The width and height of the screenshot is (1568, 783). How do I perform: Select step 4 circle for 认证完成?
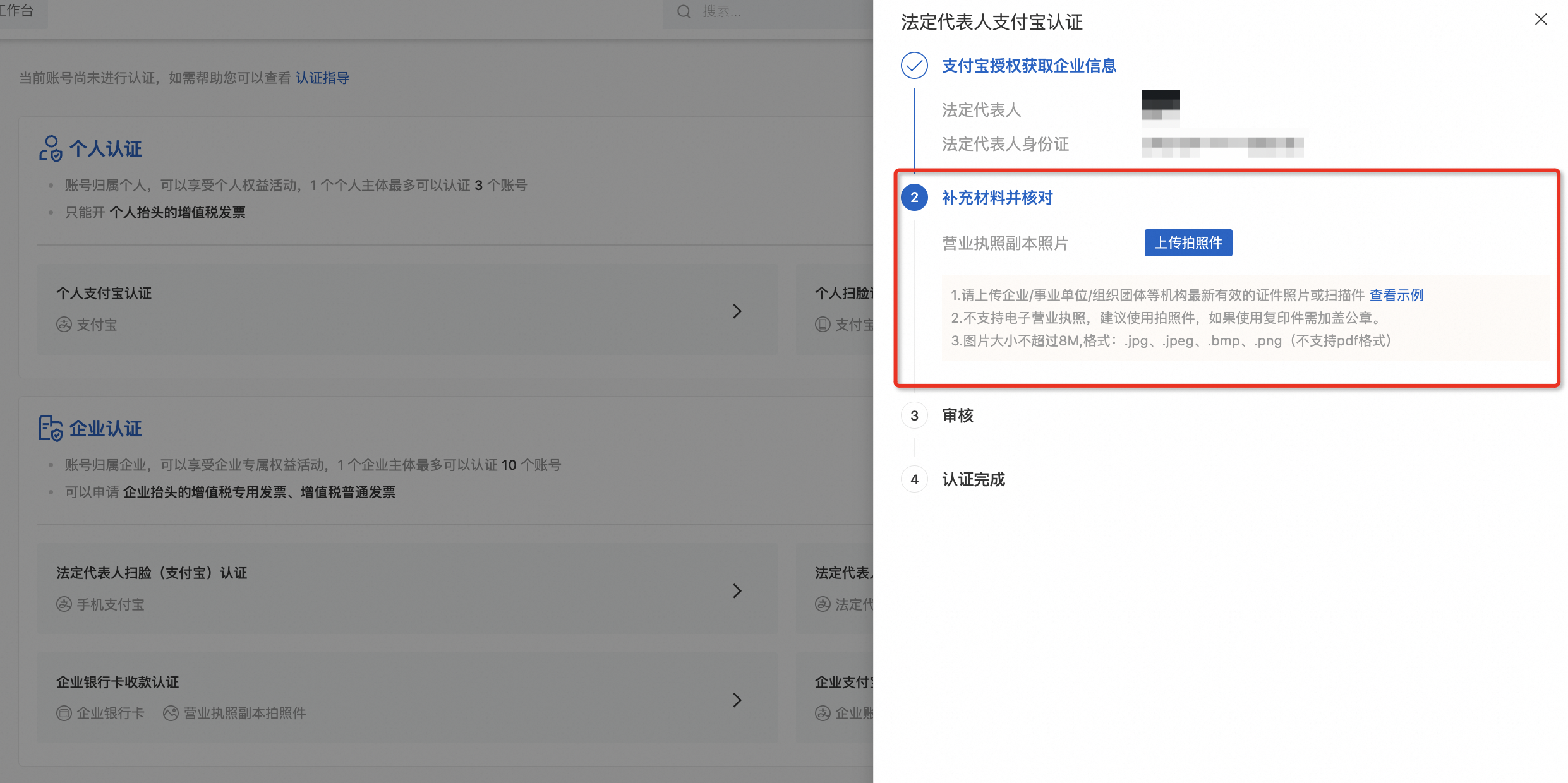[x=914, y=479]
